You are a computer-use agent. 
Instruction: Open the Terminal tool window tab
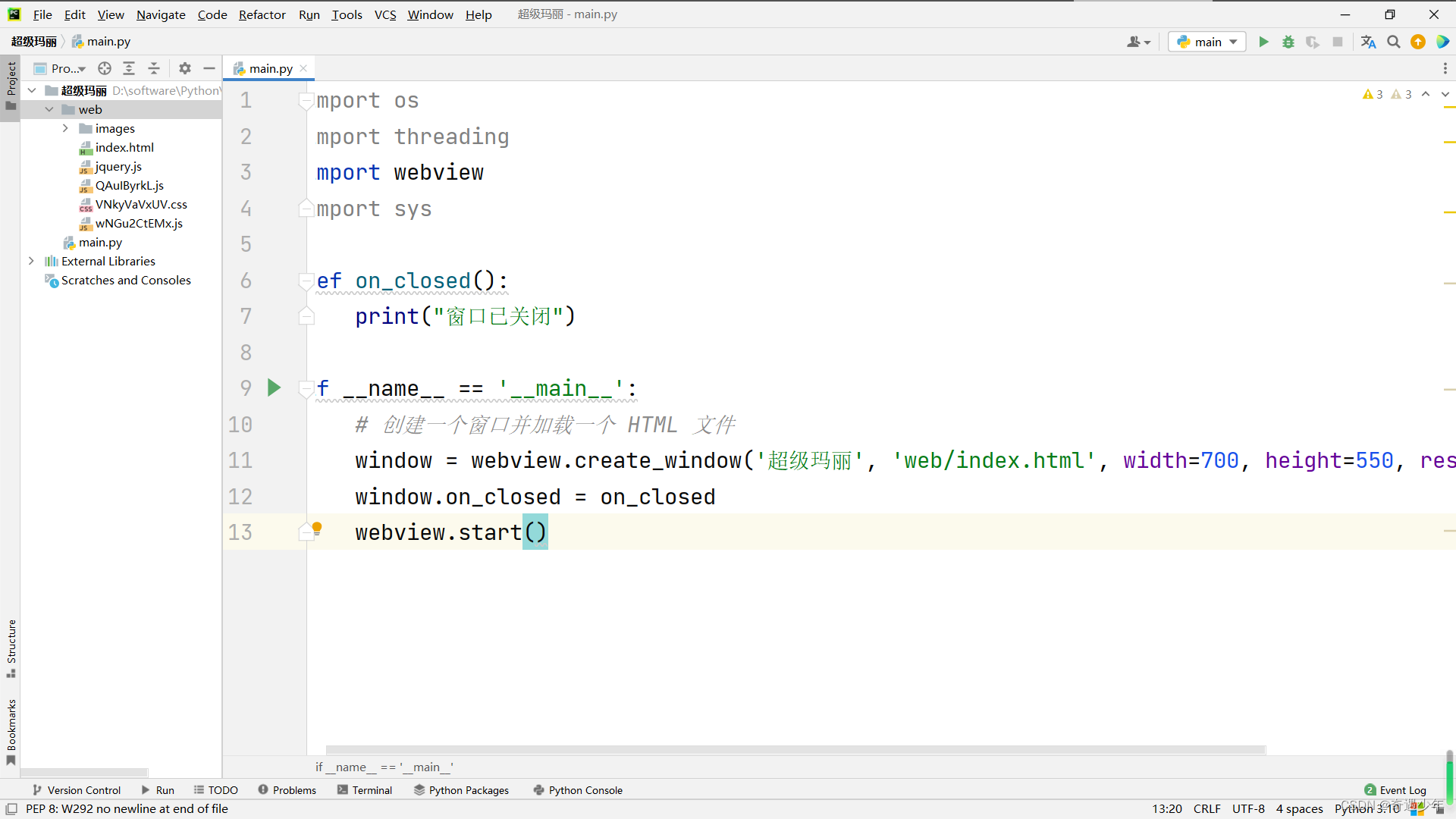[365, 789]
